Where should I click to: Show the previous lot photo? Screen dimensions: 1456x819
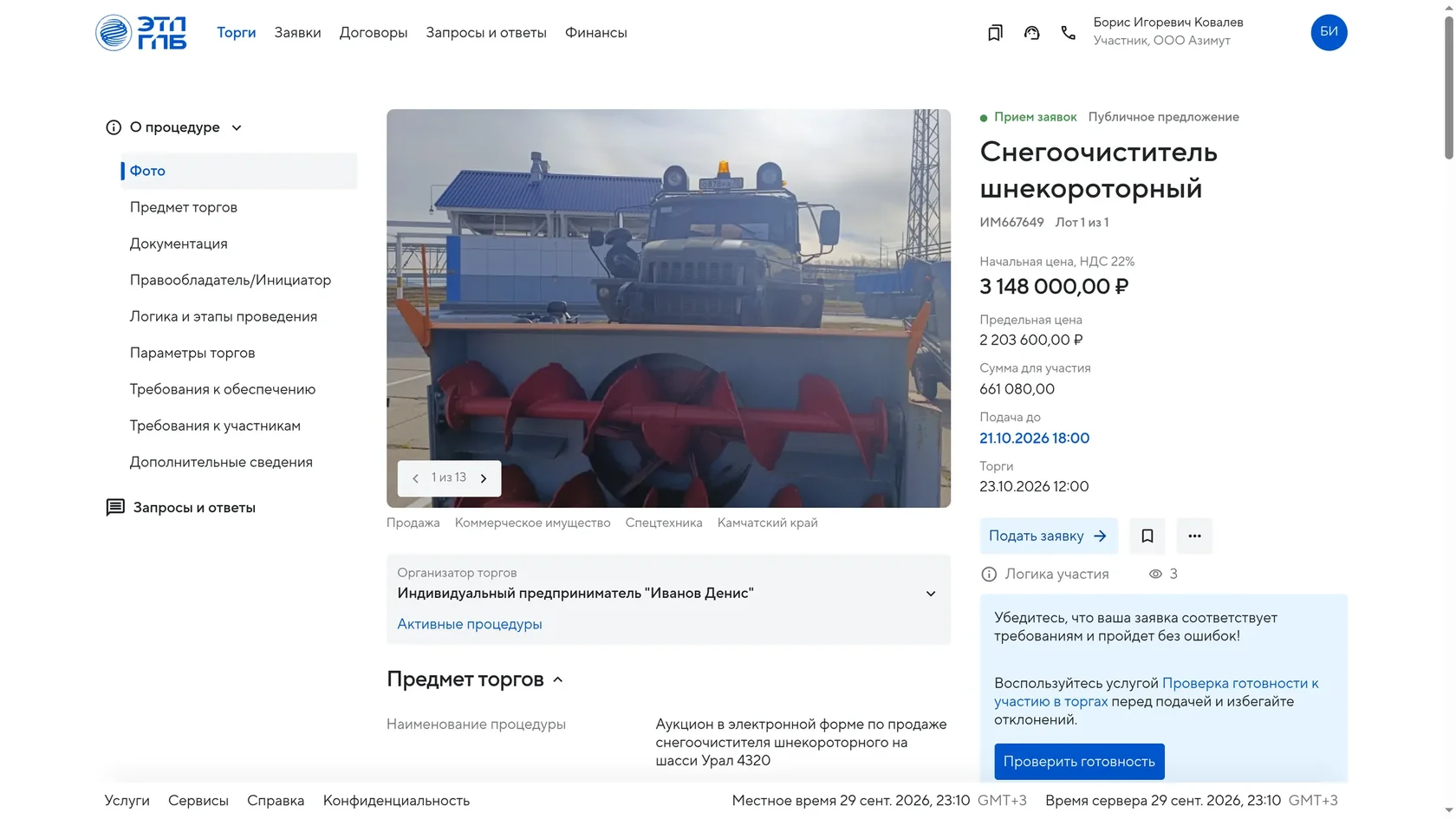(415, 478)
